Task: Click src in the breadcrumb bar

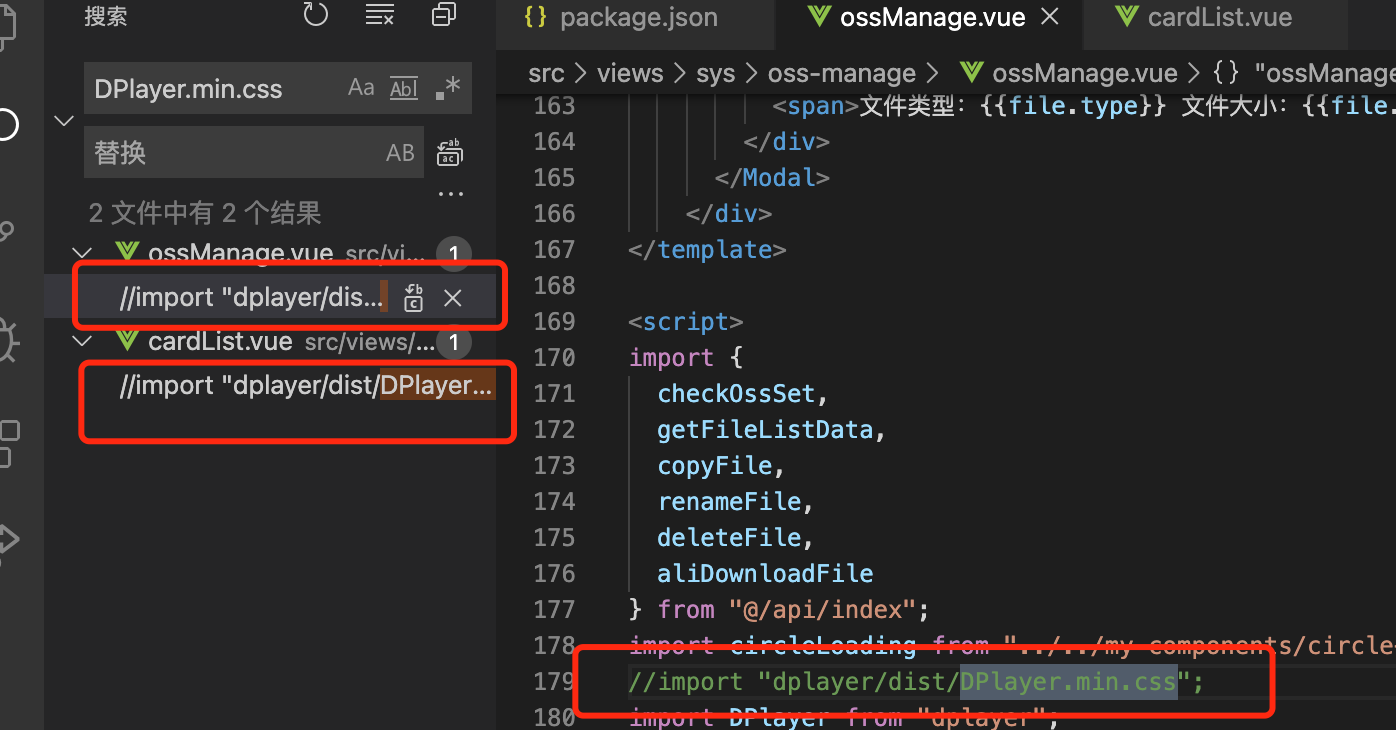Action: click(x=546, y=72)
